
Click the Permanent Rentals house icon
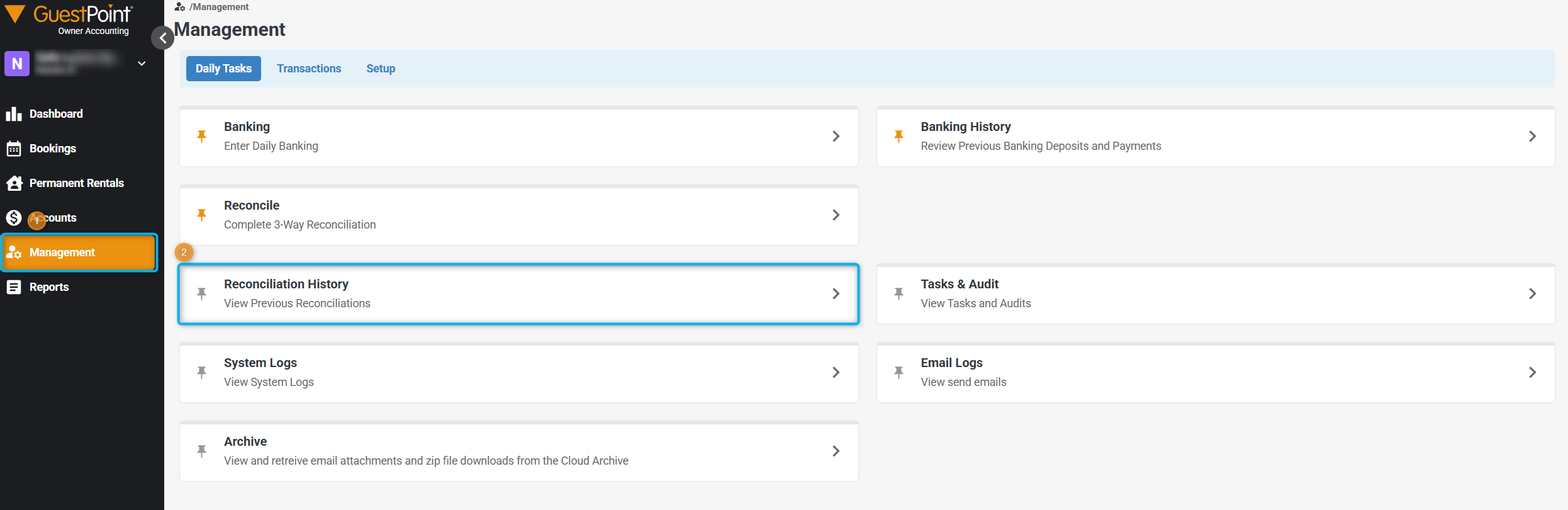tap(14, 183)
